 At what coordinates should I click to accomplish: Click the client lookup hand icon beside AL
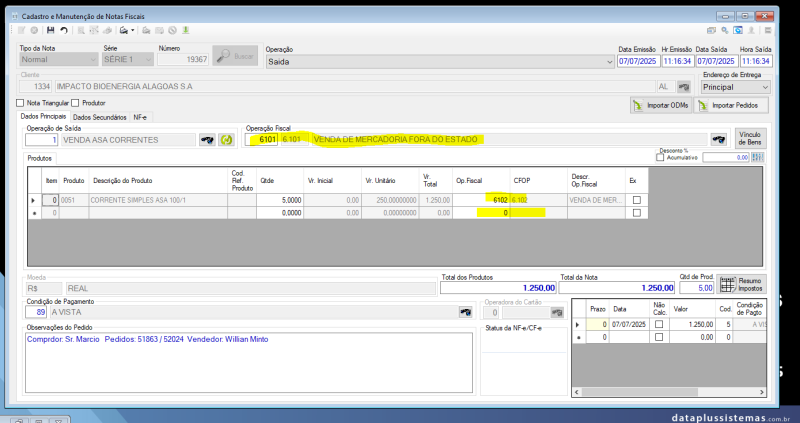(684, 87)
